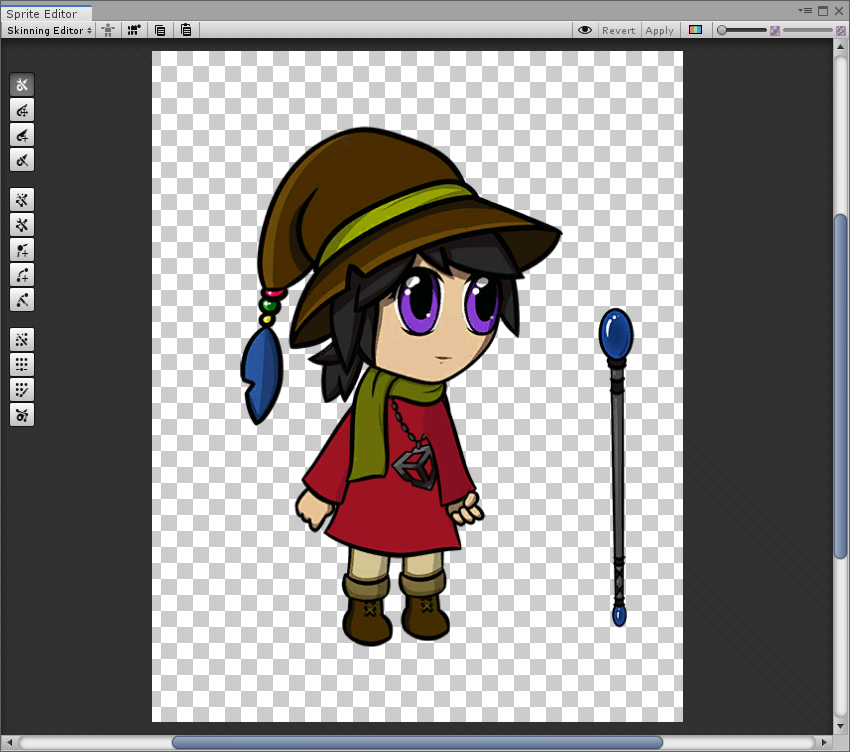
Task: Select the Edit Joints tool
Action: [22, 110]
